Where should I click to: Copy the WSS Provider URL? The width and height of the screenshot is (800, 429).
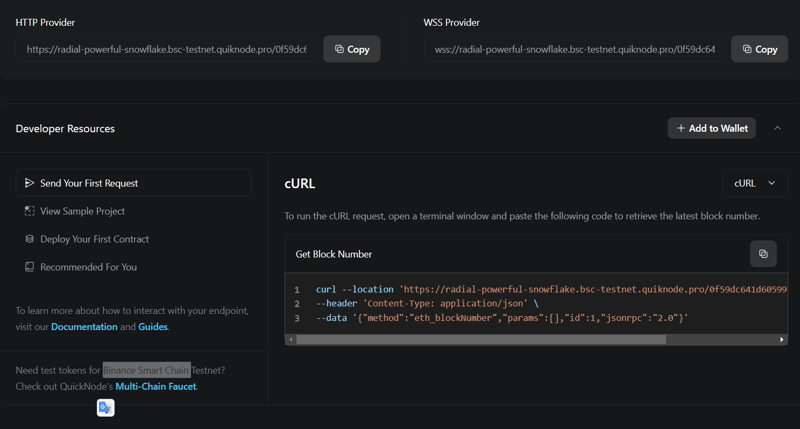click(759, 49)
